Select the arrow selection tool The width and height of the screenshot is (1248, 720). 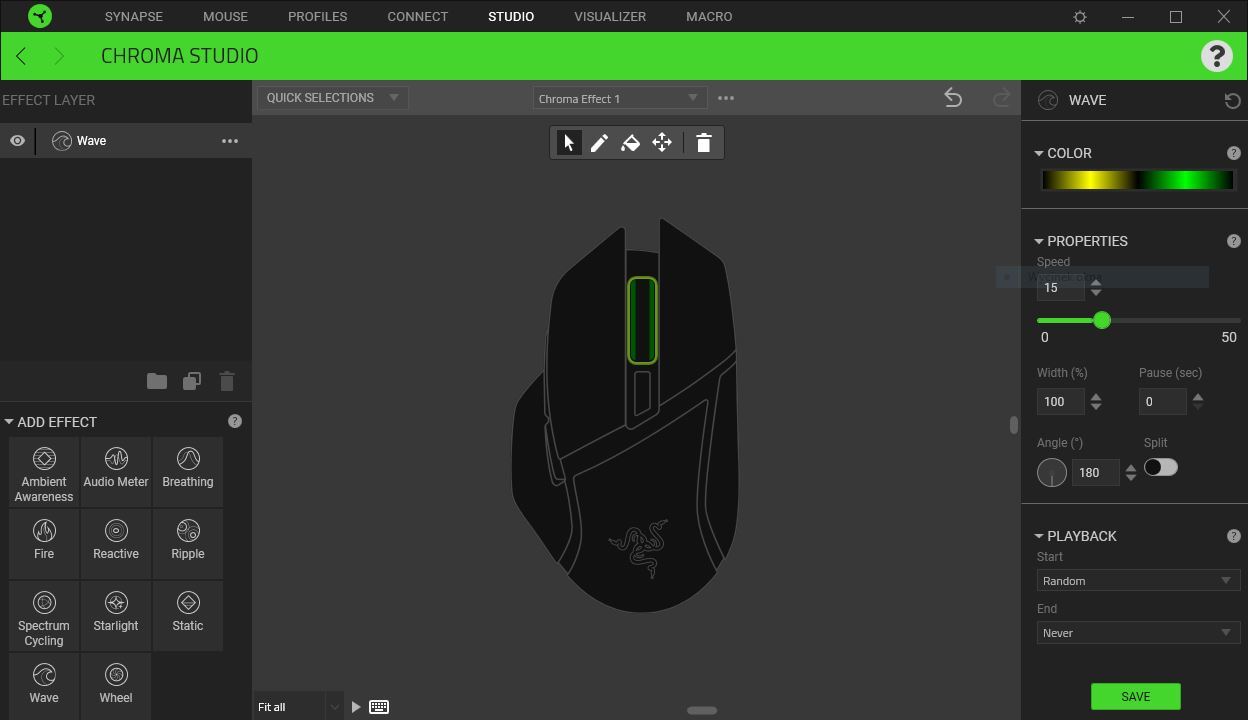pos(568,143)
